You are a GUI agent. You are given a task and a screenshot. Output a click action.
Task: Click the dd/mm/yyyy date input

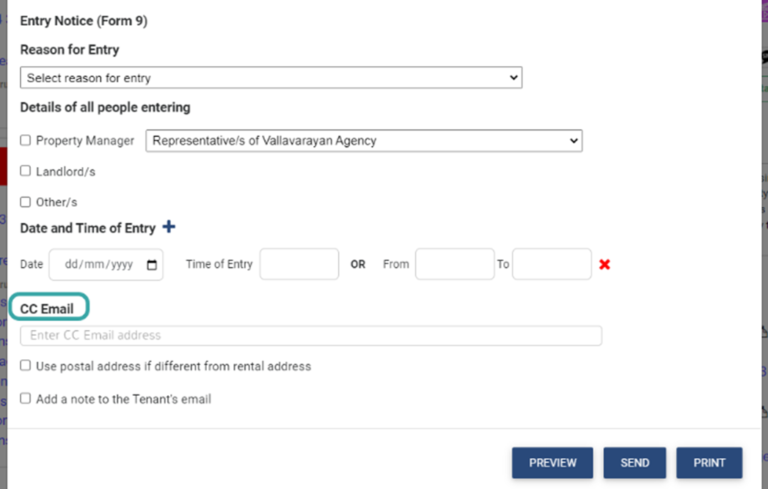[98, 265]
